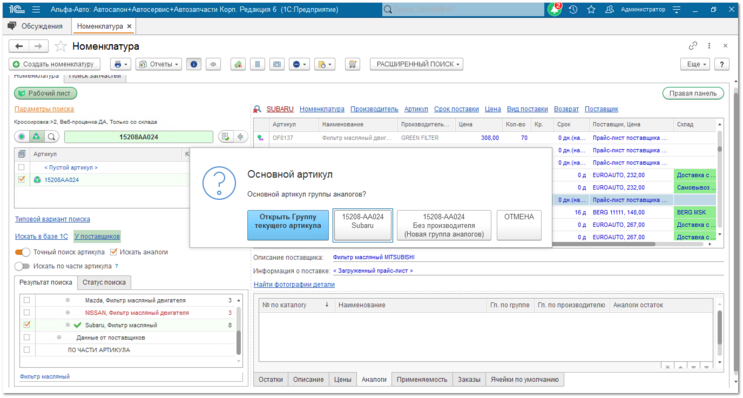
Task: Click the top search field in title bar
Action: pos(463,9)
